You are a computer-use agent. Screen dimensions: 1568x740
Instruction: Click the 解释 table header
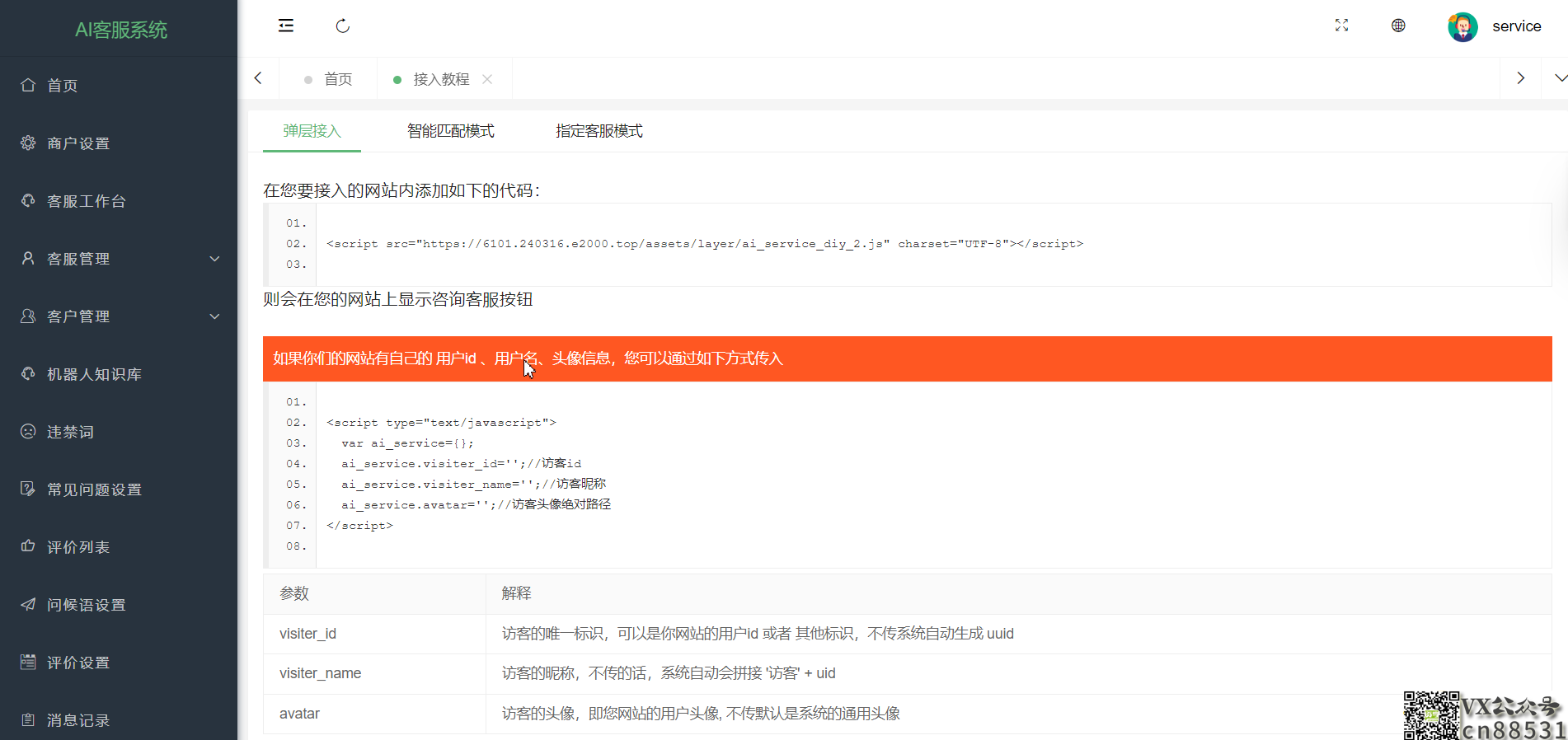[x=1019, y=593]
